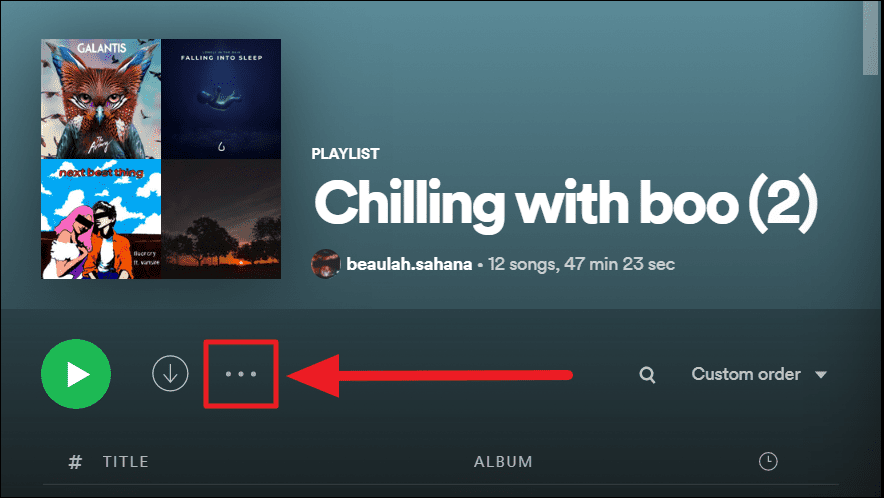Click the next best thing cover tile
This screenshot has height=498, width=884.
coord(101,219)
